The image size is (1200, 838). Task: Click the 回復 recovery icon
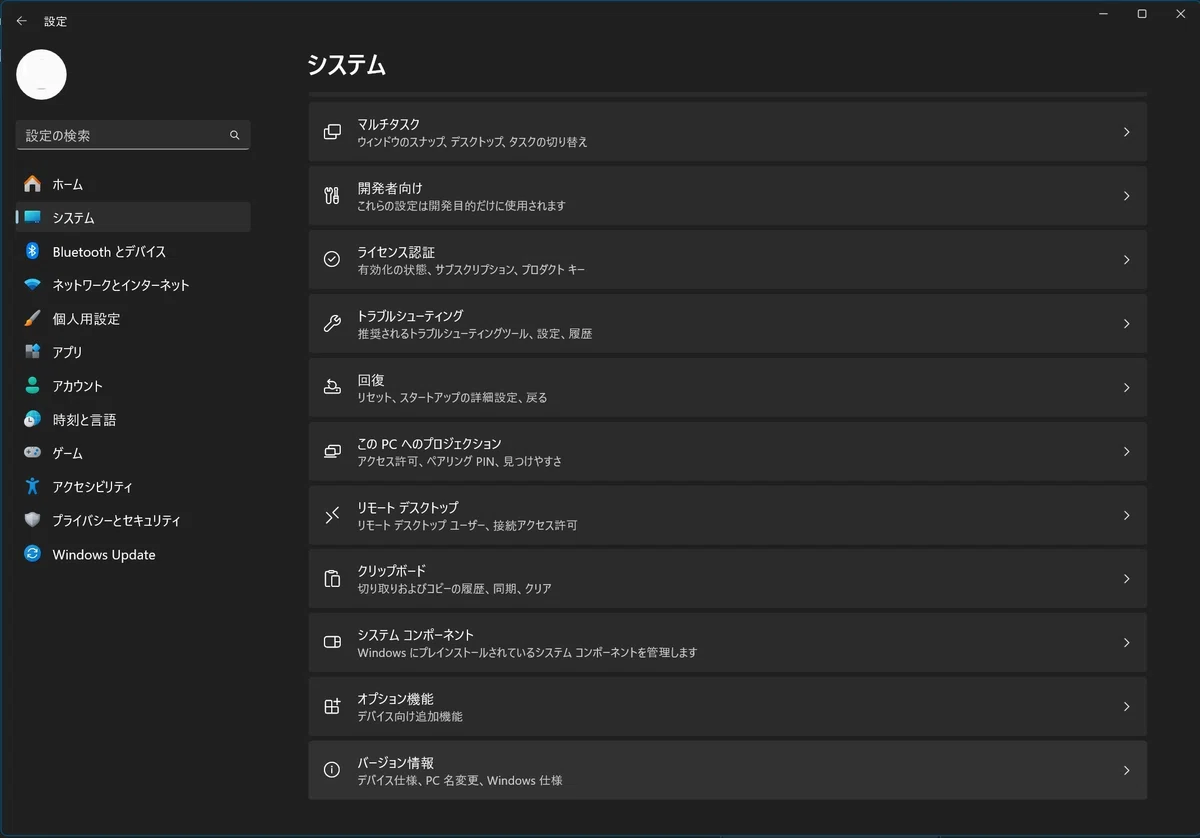coord(332,387)
